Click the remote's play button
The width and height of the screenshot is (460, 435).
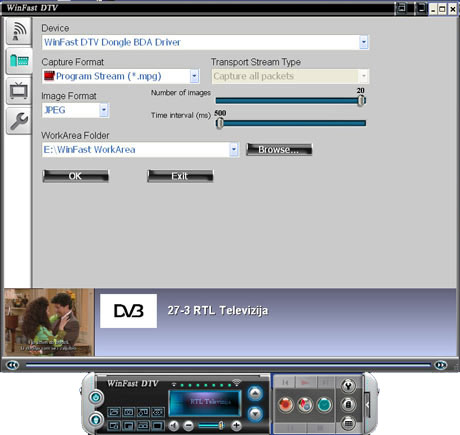[305, 382]
